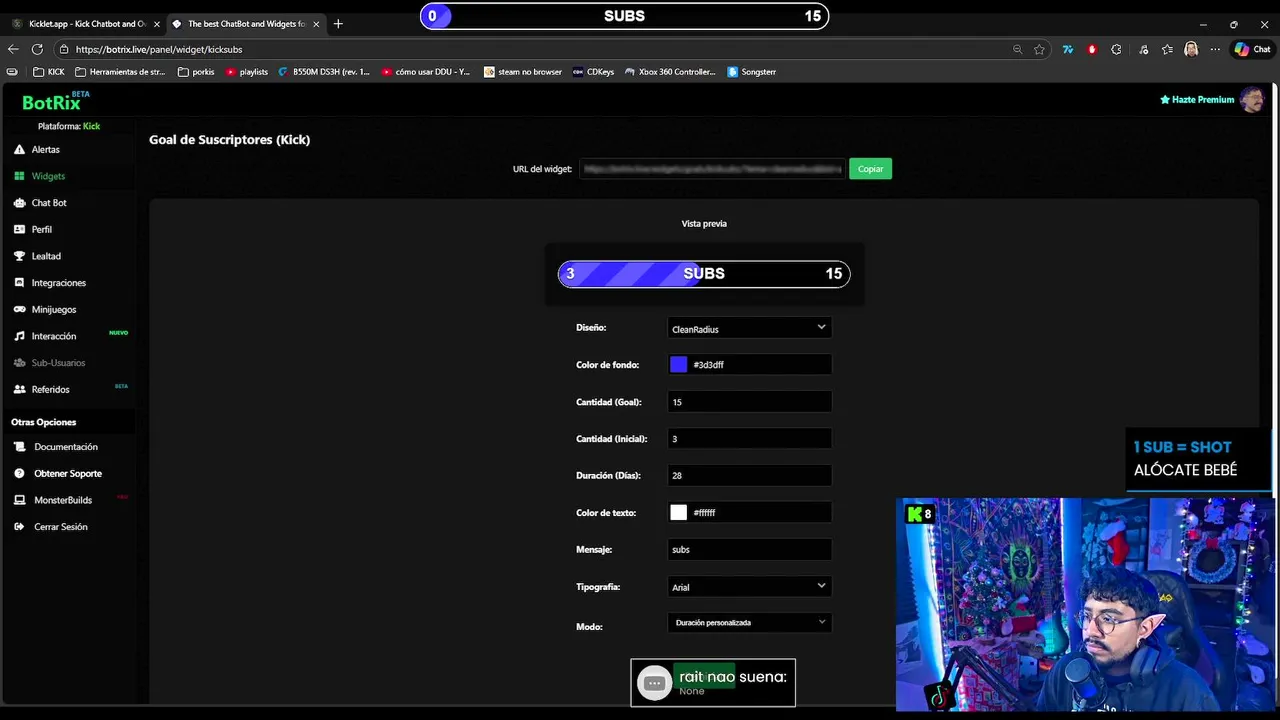This screenshot has width=1280, height=720.
Task: Reload the page
Action: [x=37, y=49]
